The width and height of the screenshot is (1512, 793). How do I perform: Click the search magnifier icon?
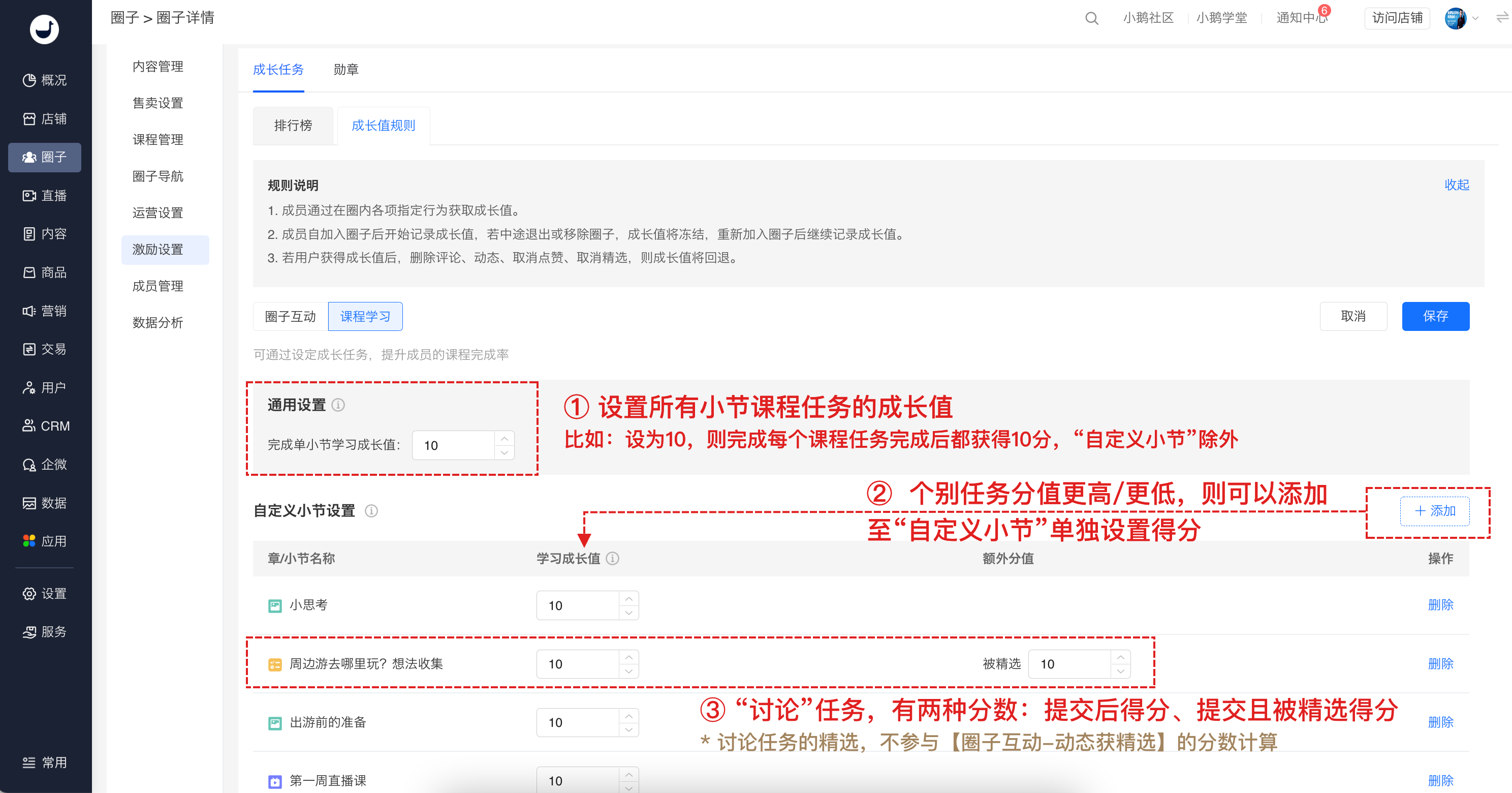(1092, 18)
